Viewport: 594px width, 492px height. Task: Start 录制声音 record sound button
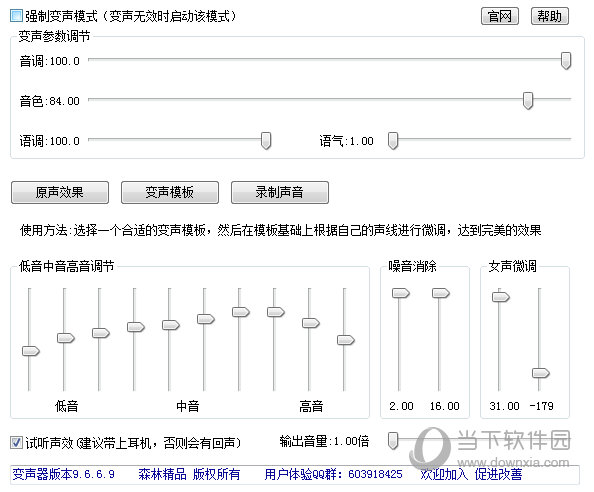coord(280,192)
